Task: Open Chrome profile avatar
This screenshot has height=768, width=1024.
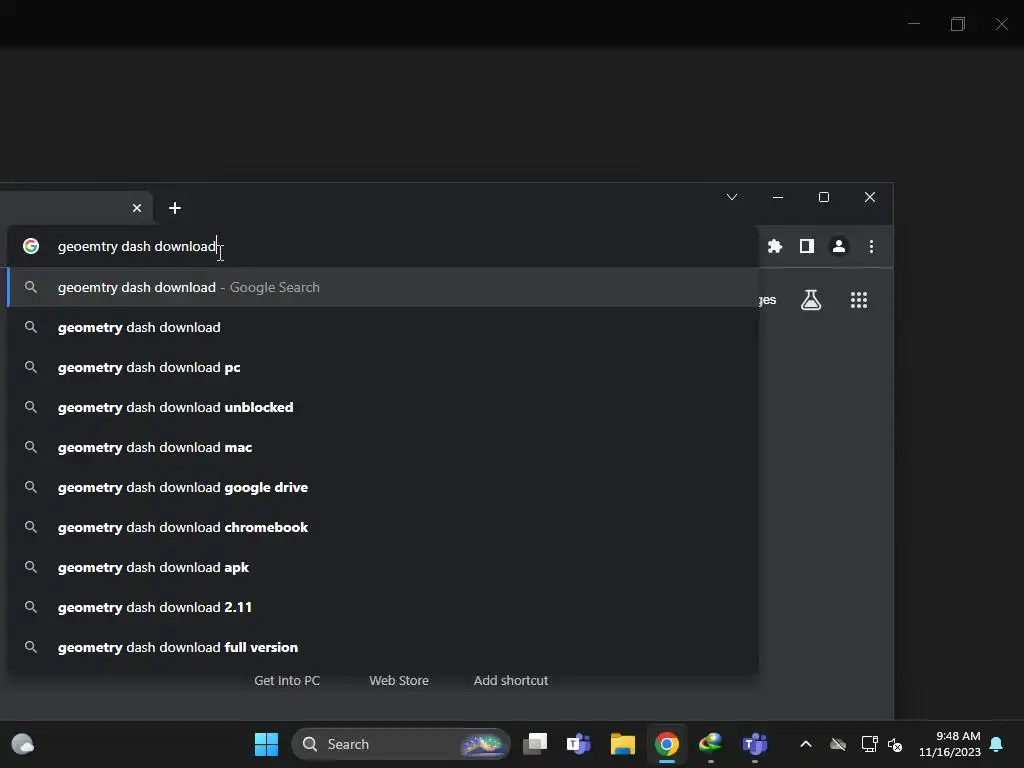Action: click(839, 246)
